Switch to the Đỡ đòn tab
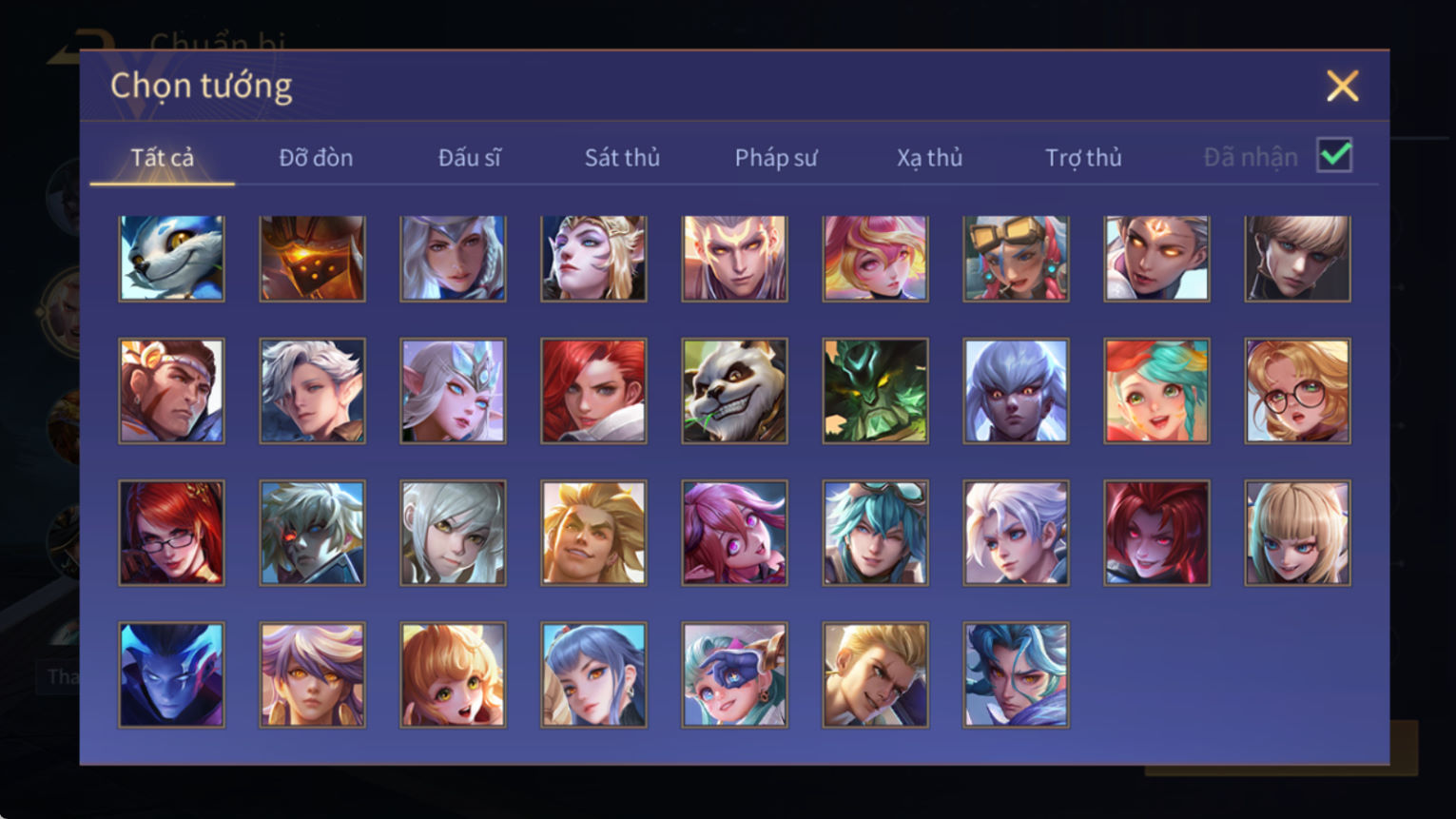The height and width of the screenshot is (819, 1456). pos(316,158)
